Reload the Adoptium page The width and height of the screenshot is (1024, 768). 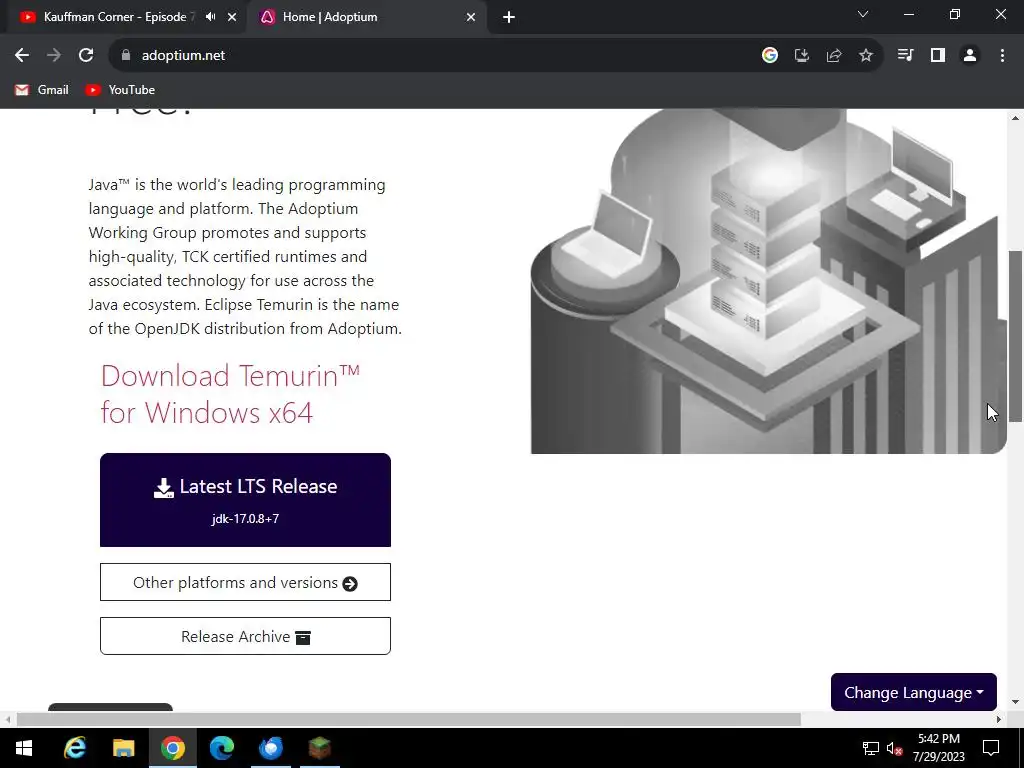point(86,56)
